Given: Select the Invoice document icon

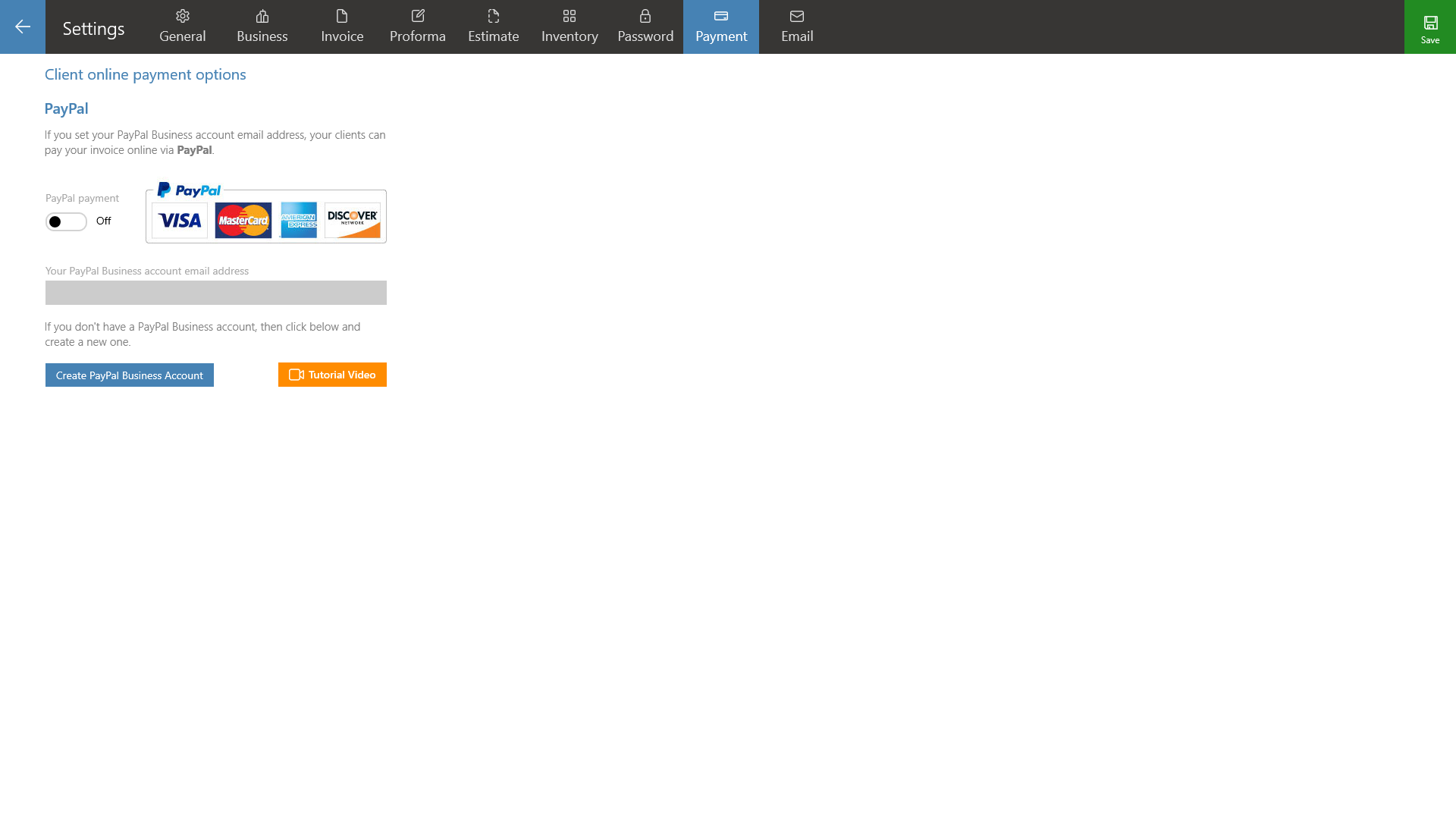Looking at the screenshot, I should 342,15.
